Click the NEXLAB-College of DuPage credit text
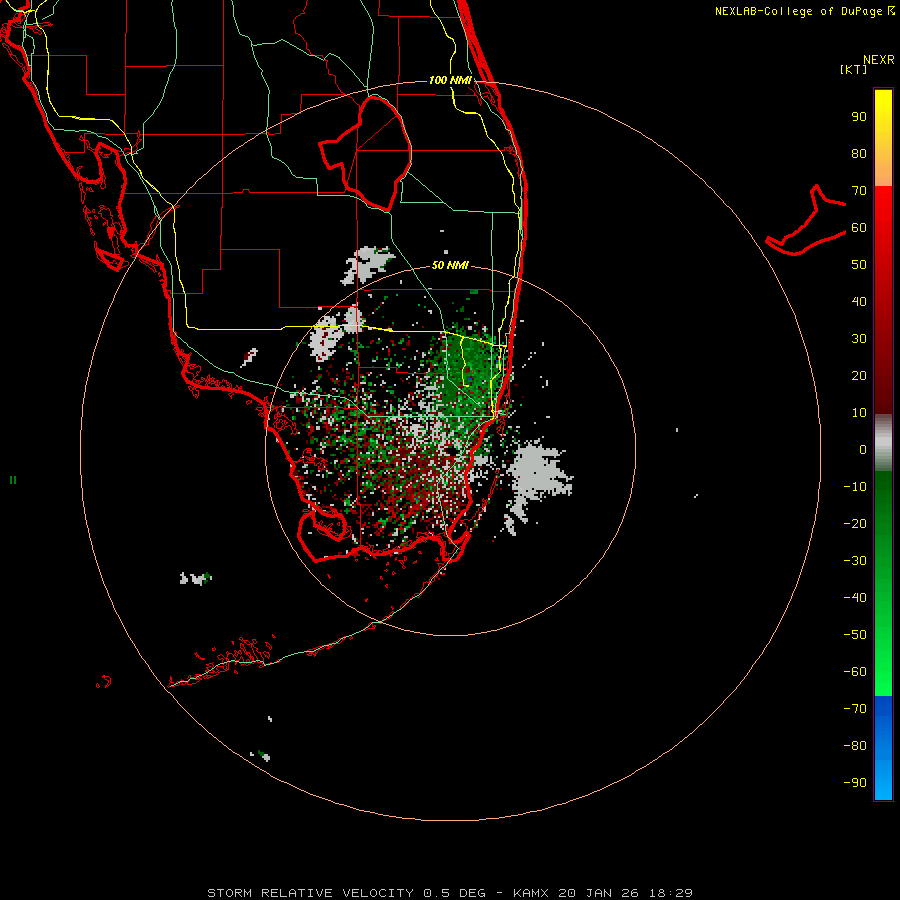 (804, 11)
